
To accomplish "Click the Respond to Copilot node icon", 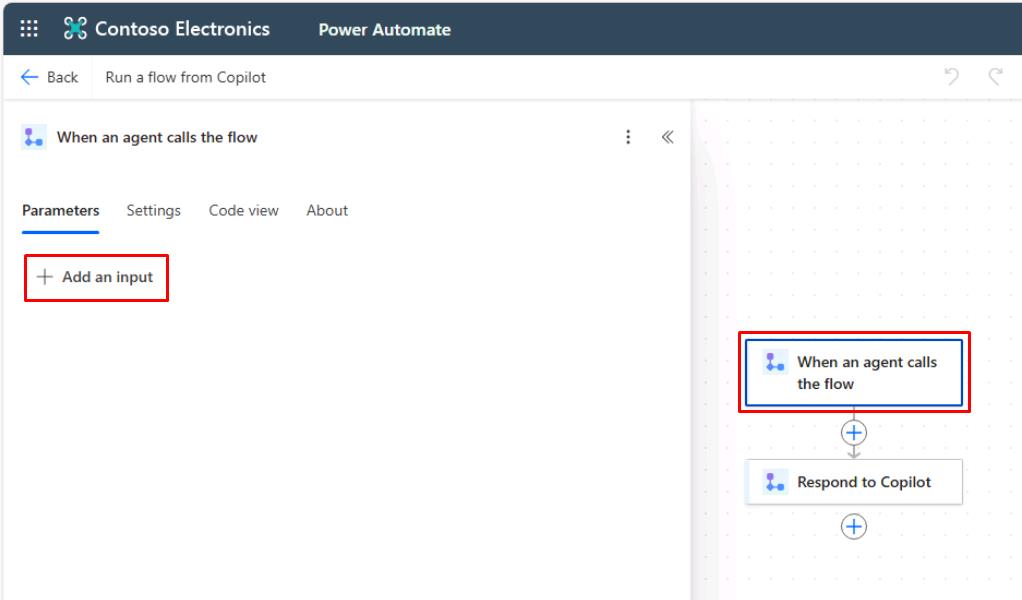I will pyautogui.click(x=775, y=482).
